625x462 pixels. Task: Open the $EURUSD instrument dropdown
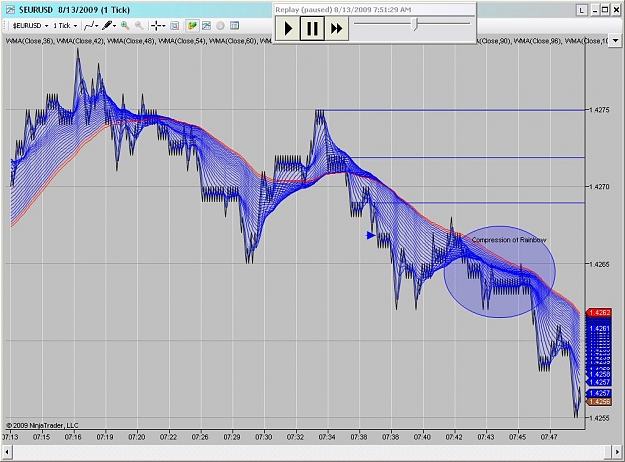pyautogui.click(x=30, y=26)
